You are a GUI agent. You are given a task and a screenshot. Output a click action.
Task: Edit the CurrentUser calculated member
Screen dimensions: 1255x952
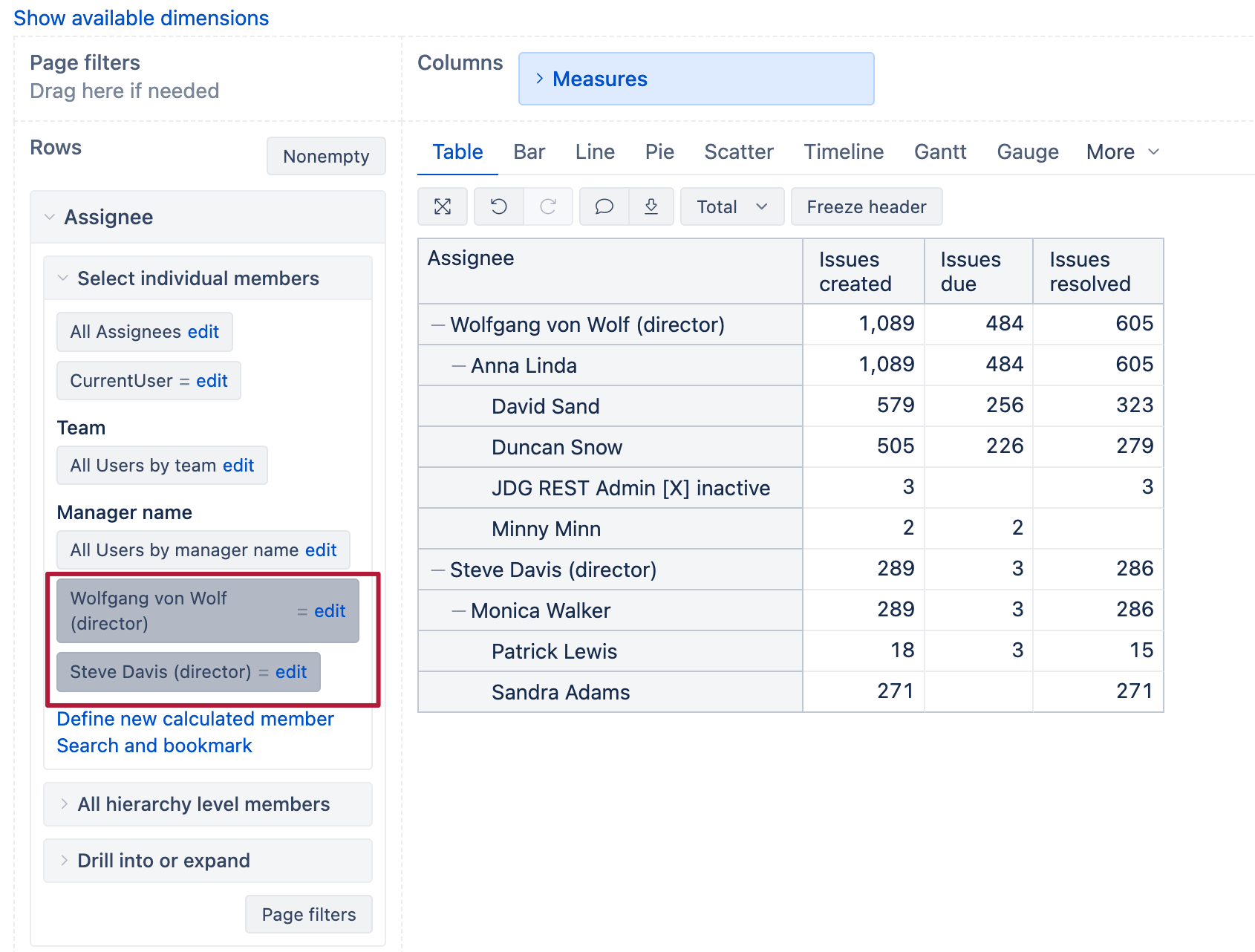click(212, 381)
